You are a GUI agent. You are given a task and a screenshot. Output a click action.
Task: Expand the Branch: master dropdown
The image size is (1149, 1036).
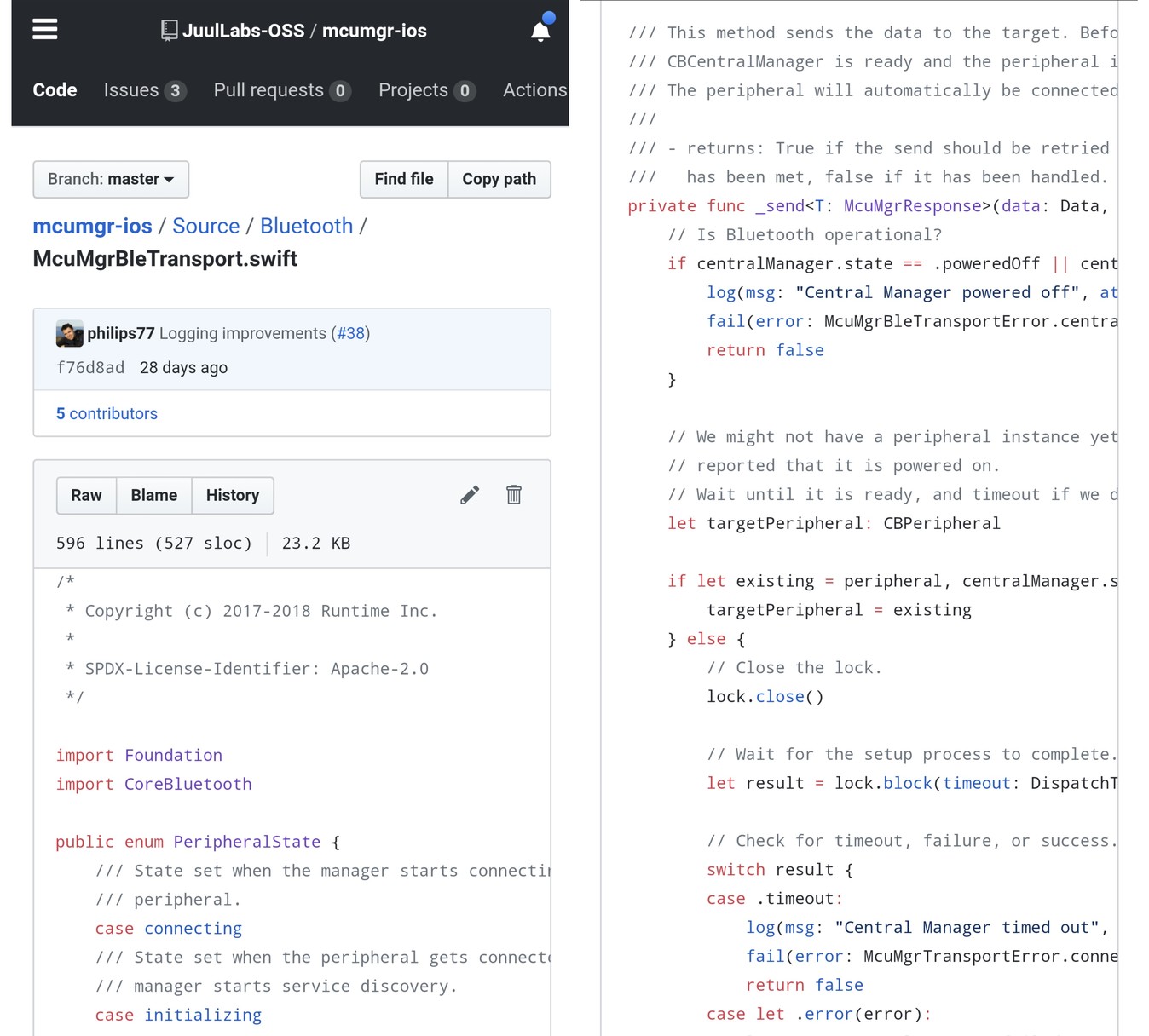pos(111,179)
